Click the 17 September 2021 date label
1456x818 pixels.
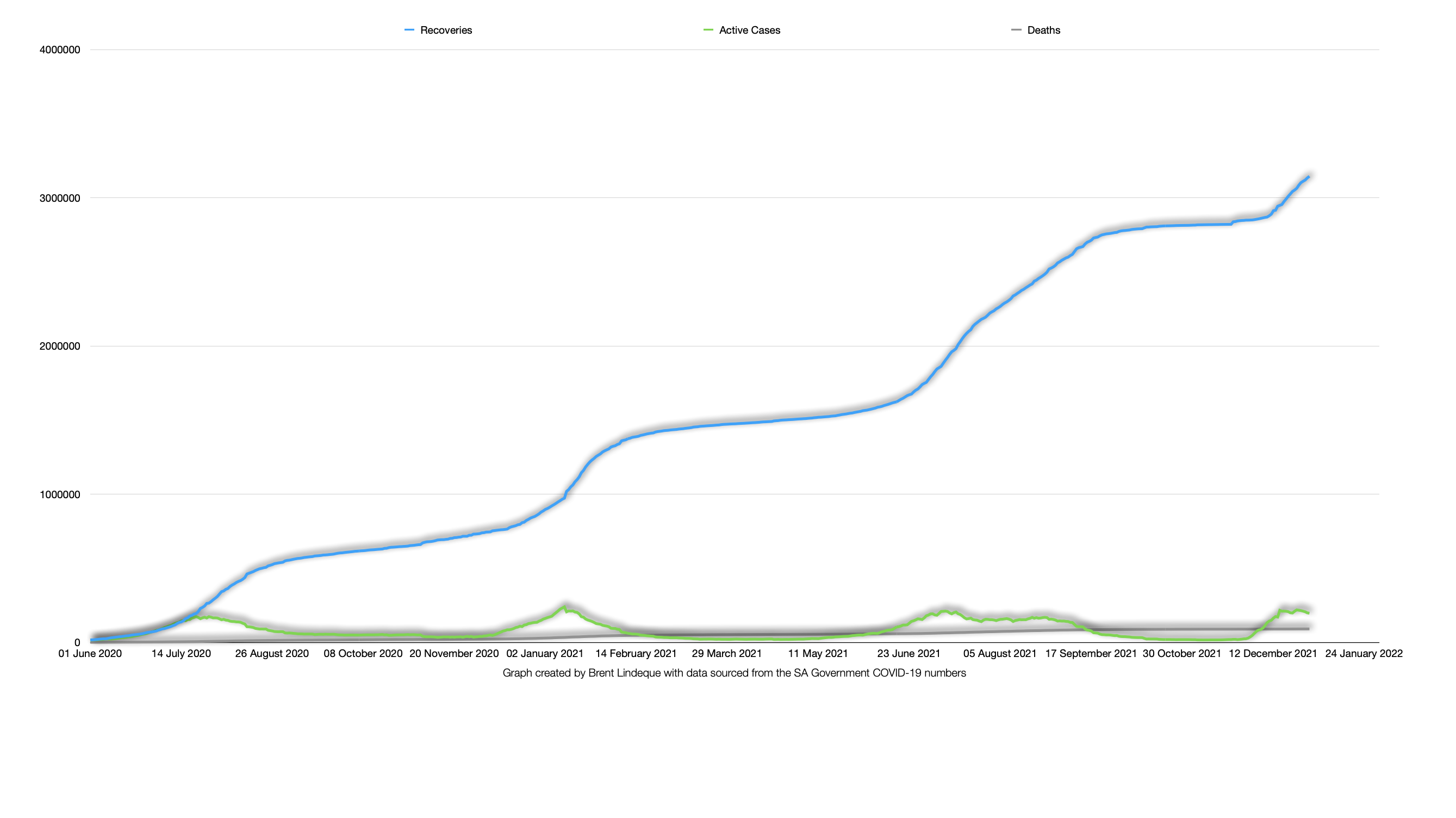point(1091,654)
